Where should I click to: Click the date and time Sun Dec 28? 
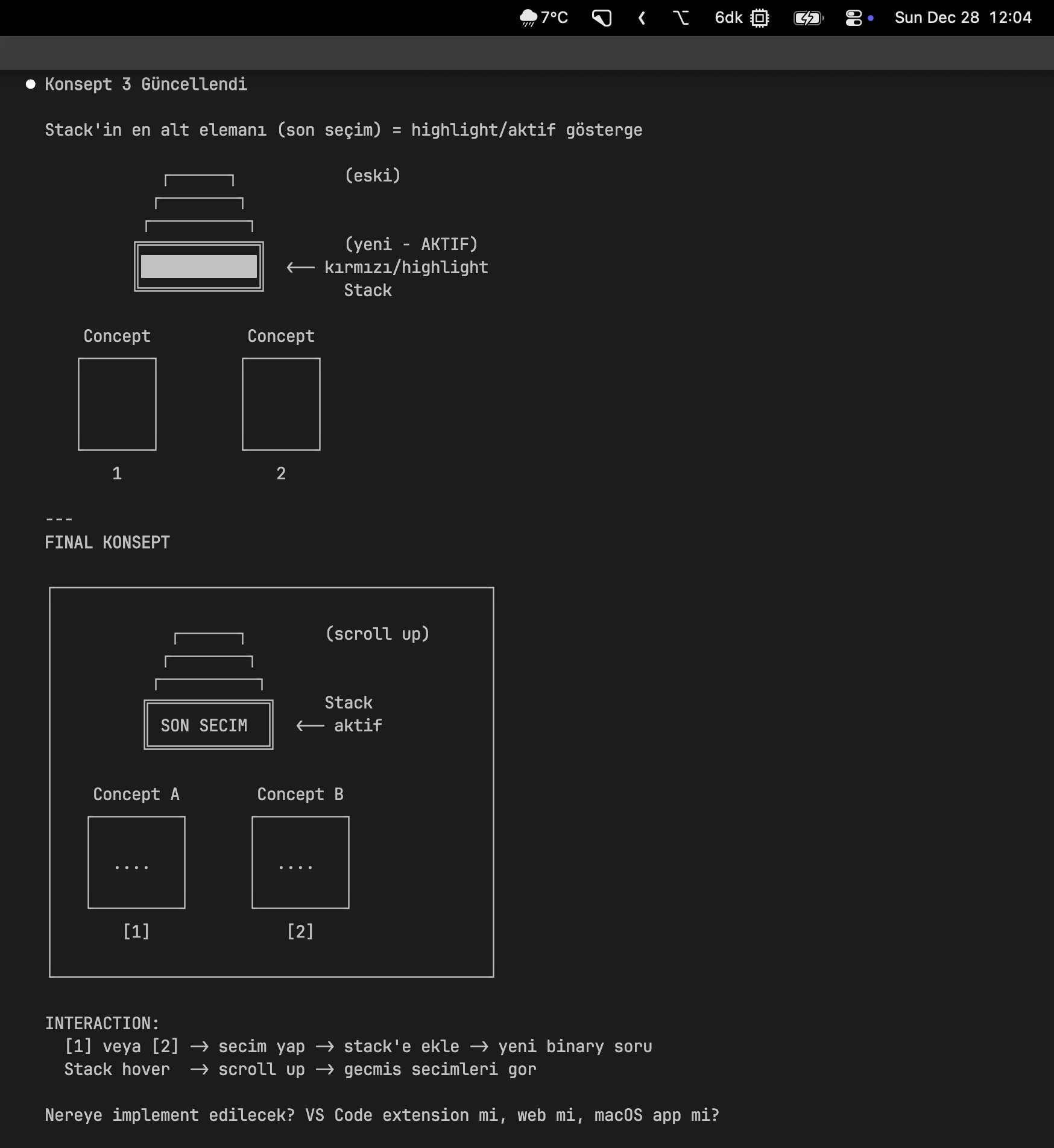(x=962, y=17)
